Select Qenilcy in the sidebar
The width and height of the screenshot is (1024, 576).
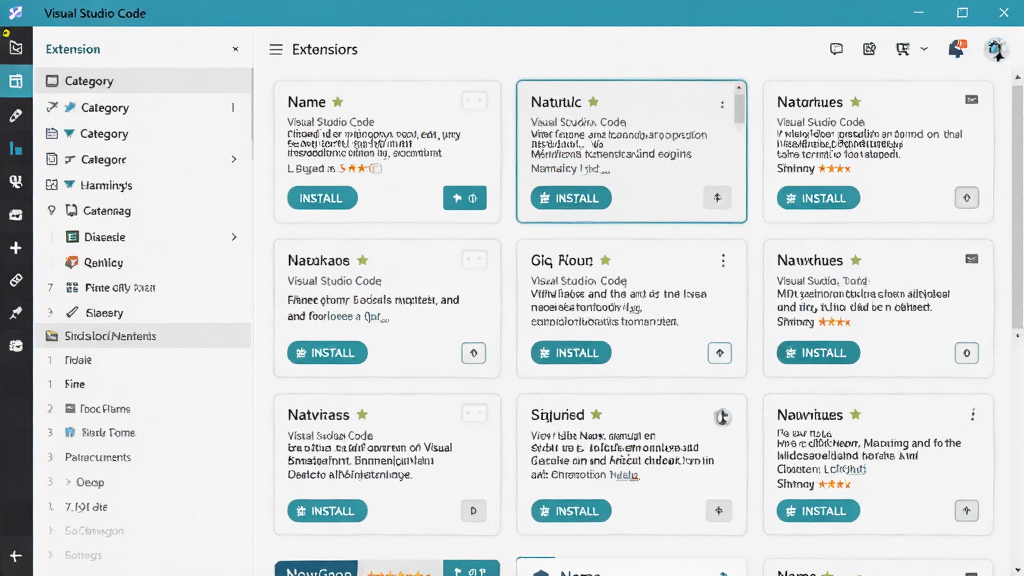(103, 263)
